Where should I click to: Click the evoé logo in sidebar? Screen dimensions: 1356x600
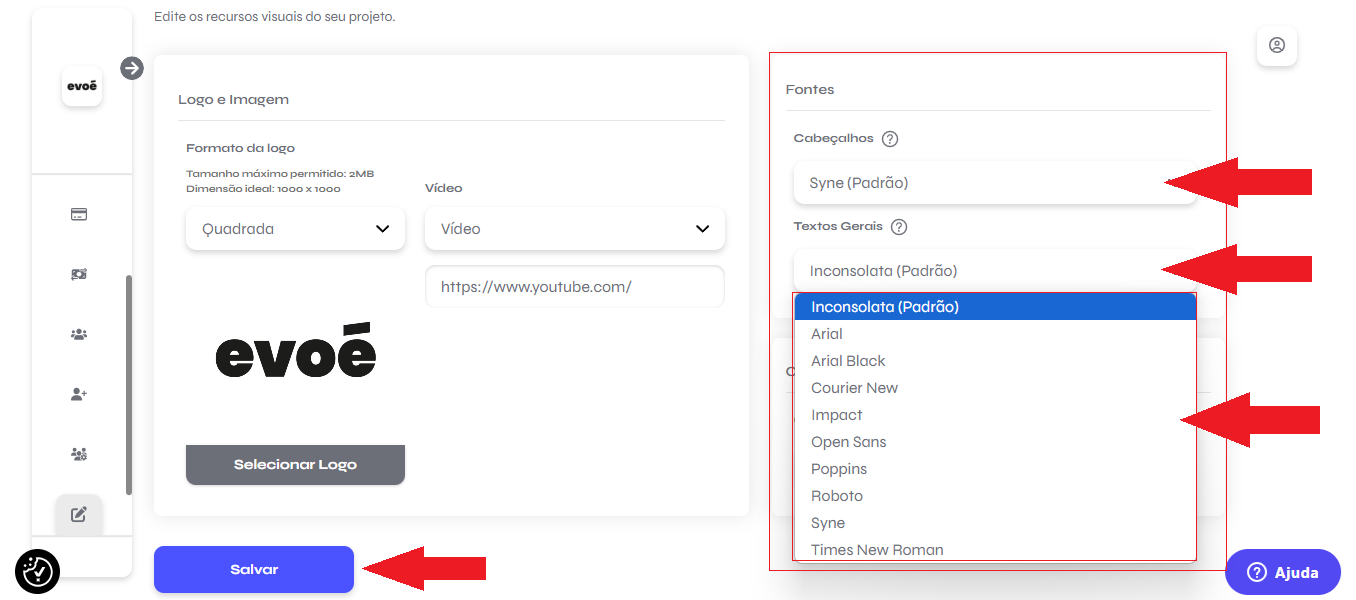[82, 86]
